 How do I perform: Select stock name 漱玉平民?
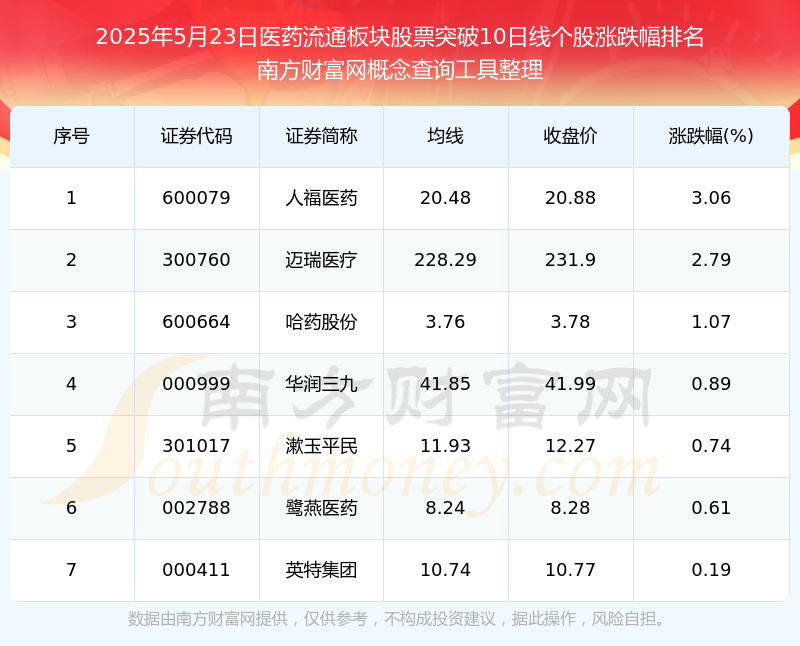pos(321,446)
